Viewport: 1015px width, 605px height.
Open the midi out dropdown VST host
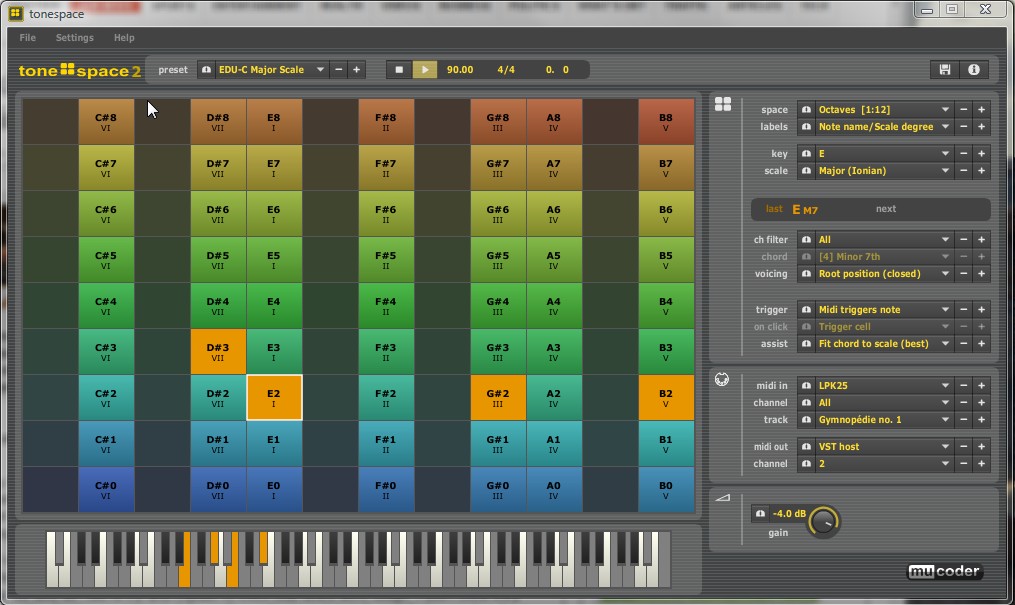pos(884,446)
